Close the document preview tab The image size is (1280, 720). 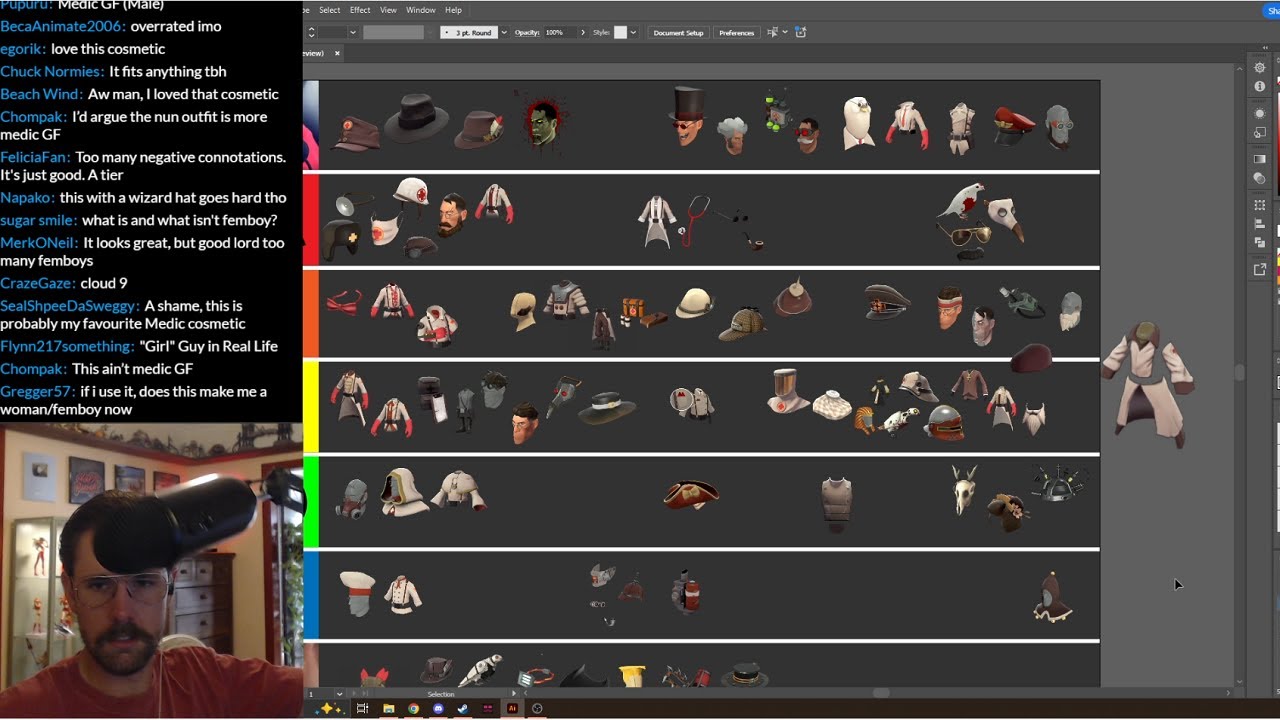click(x=337, y=53)
